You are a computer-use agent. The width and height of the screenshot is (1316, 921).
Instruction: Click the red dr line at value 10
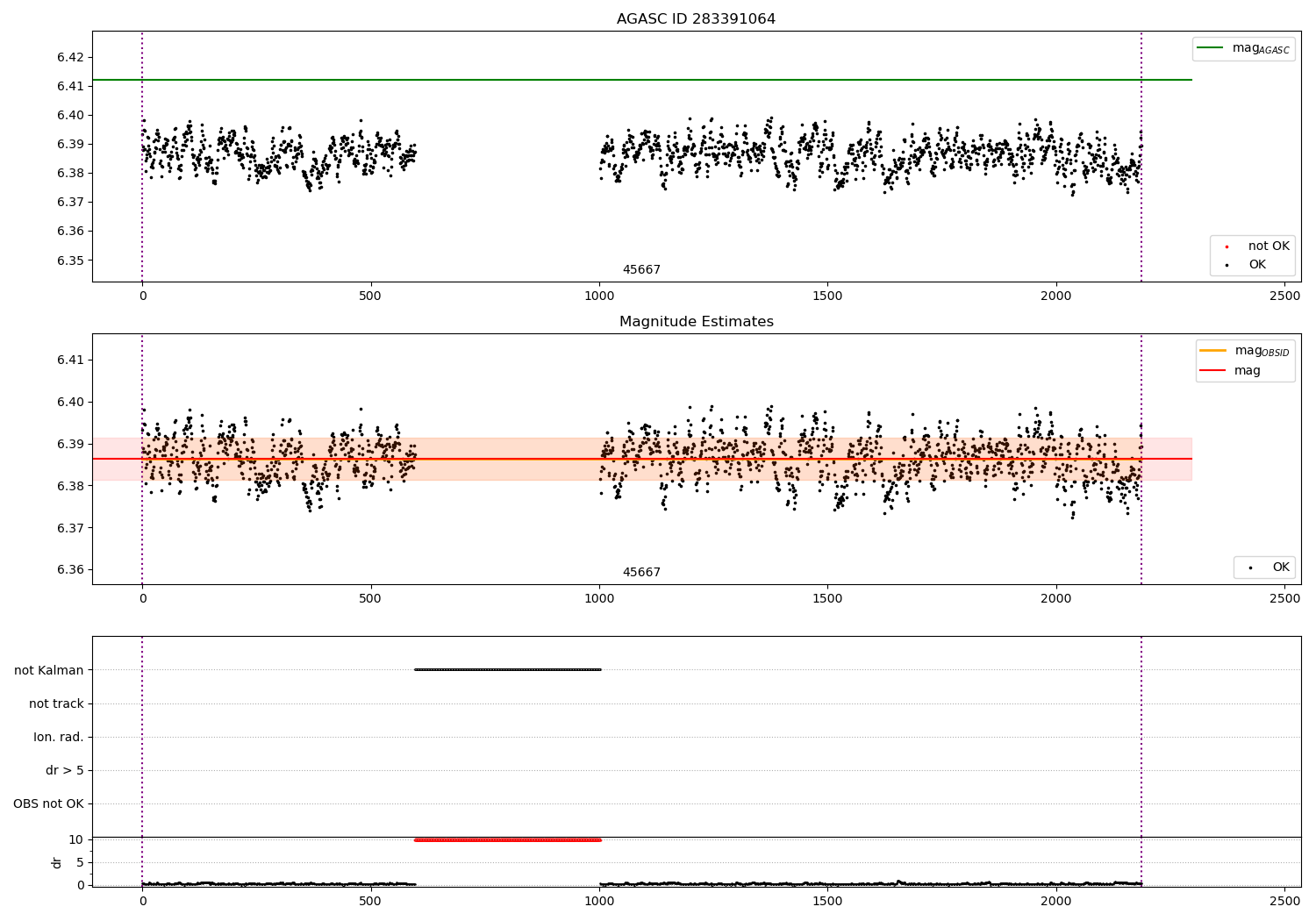507,839
